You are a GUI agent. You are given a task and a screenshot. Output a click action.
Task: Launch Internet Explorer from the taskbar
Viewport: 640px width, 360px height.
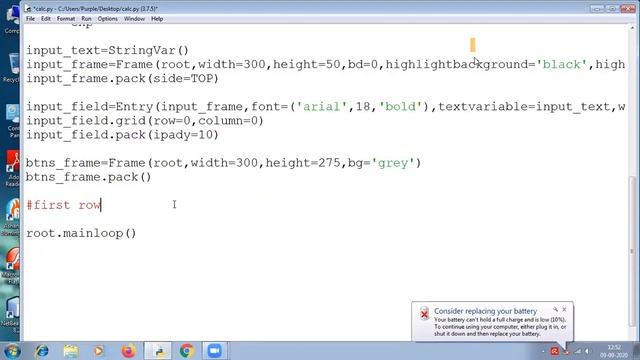(x=42, y=351)
